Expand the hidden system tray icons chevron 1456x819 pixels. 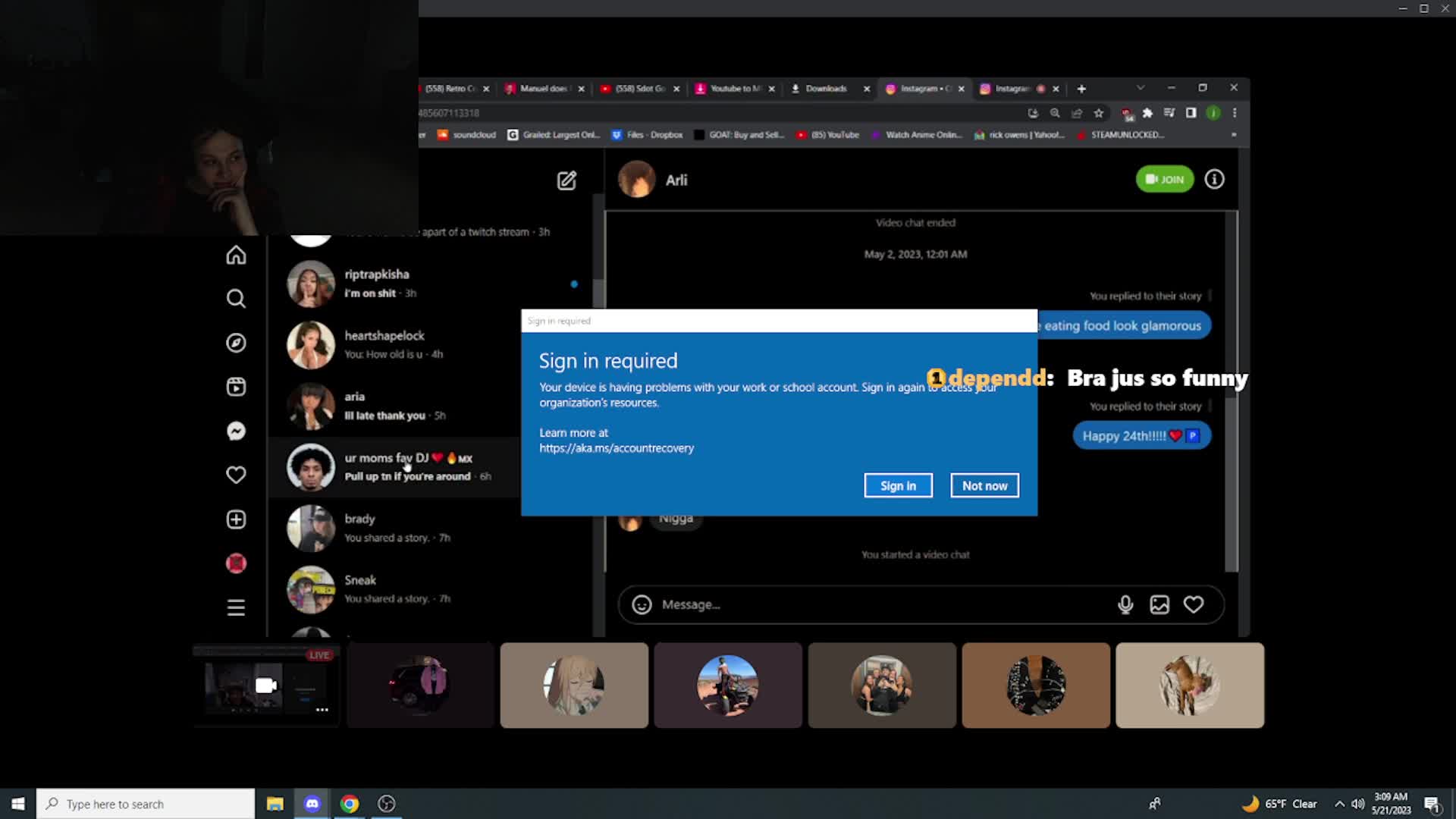click(x=1339, y=804)
